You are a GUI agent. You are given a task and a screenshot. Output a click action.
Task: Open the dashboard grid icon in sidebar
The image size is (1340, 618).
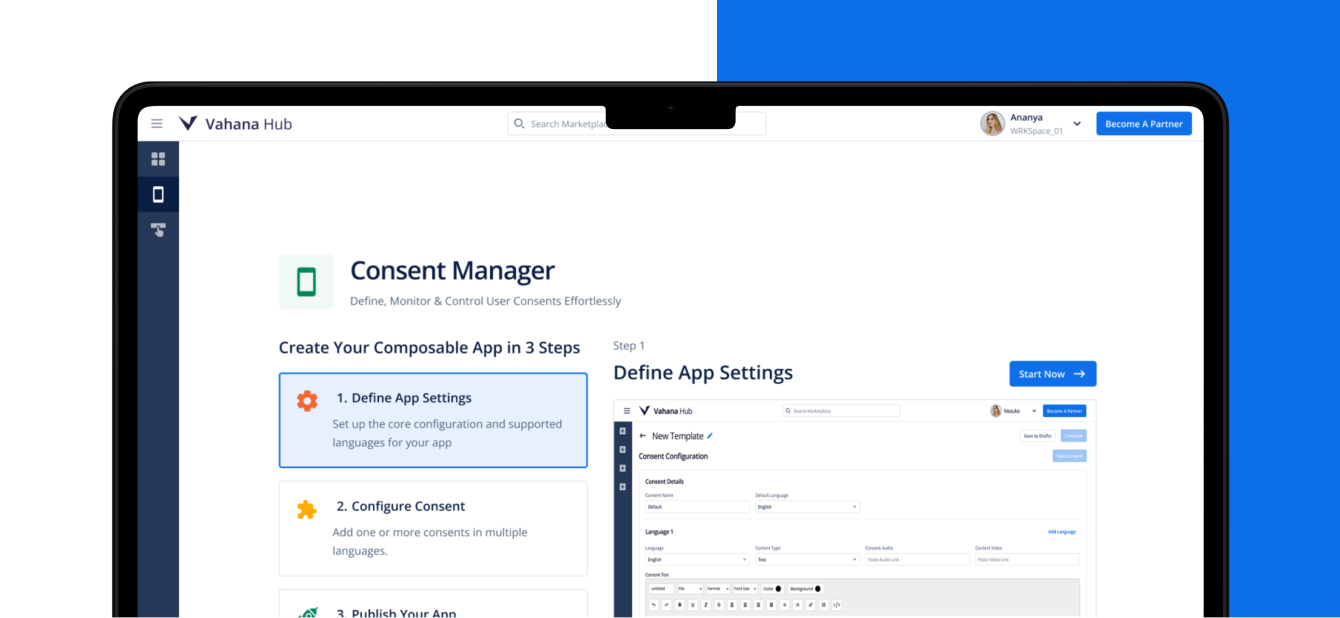[158, 159]
